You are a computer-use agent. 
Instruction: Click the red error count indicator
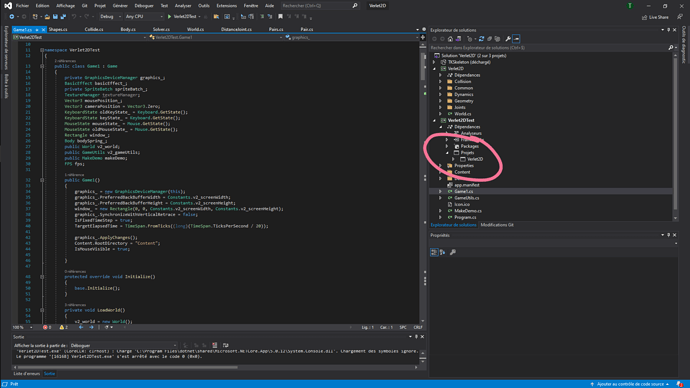click(47, 327)
